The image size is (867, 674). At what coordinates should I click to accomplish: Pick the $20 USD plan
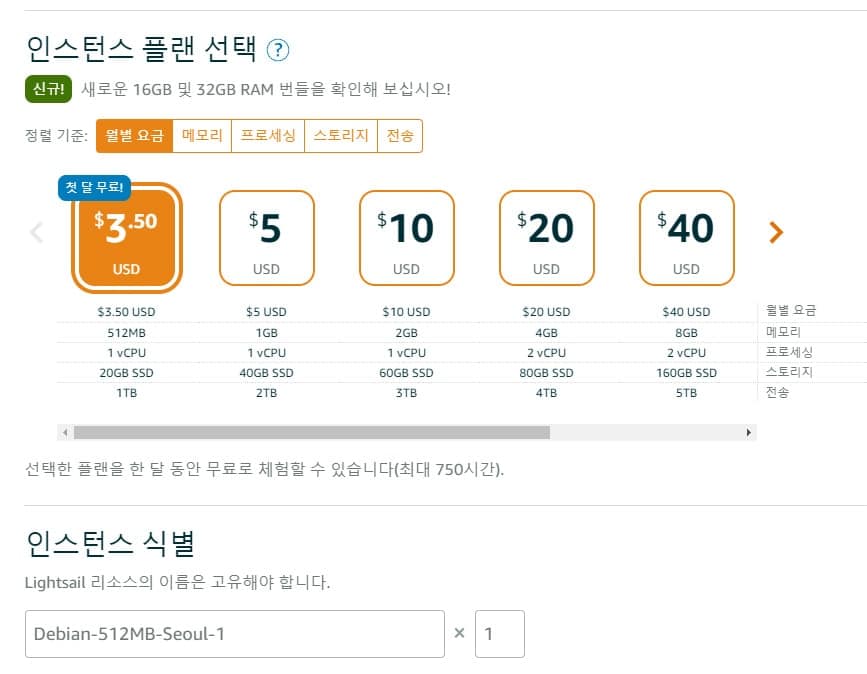click(546, 238)
